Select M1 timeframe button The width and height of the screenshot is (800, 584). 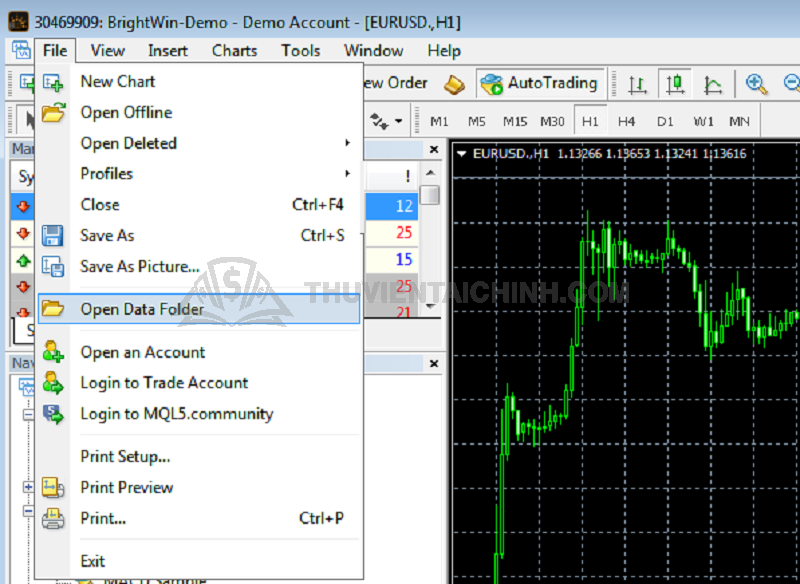[x=439, y=121]
